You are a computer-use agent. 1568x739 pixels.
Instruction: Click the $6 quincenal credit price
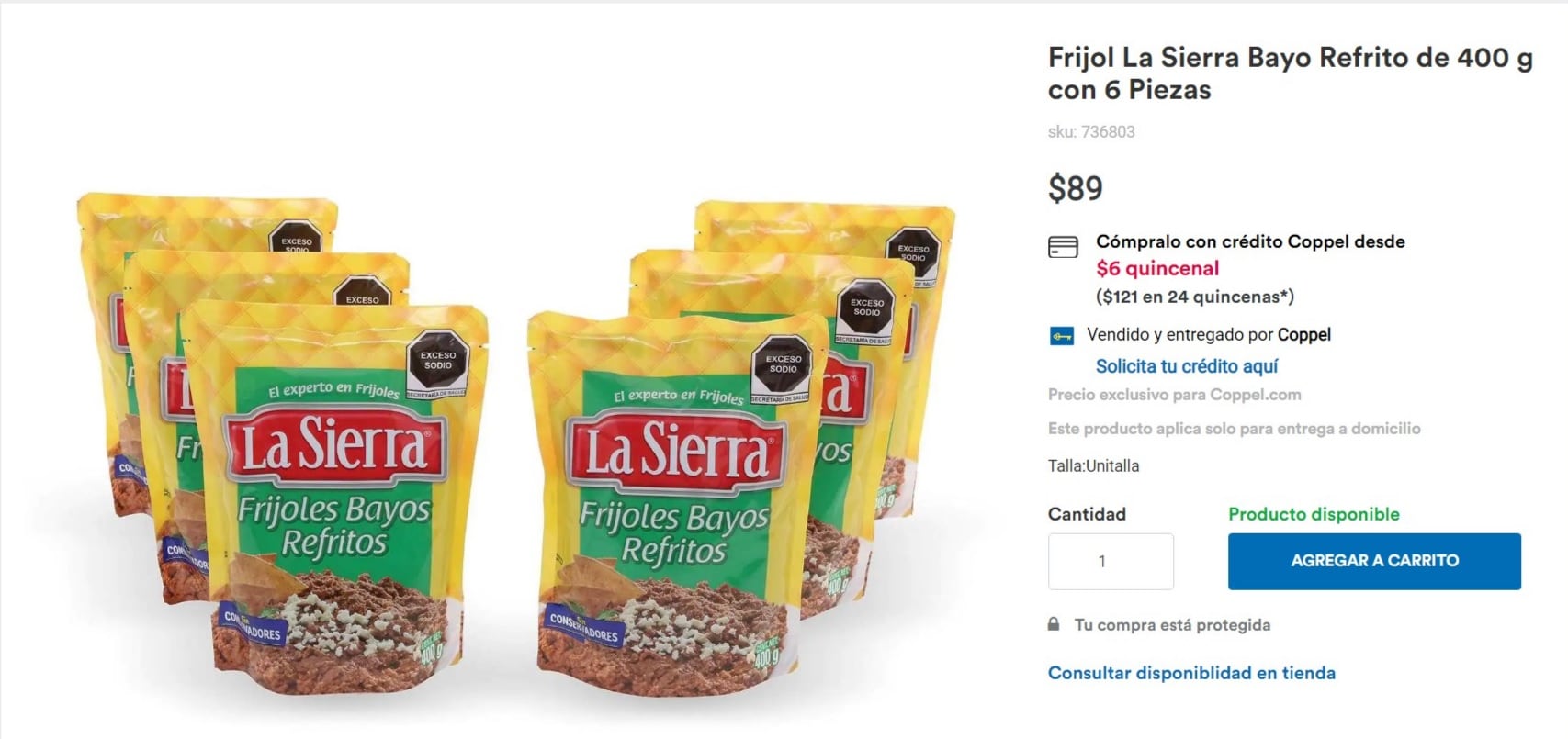coord(1157,269)
